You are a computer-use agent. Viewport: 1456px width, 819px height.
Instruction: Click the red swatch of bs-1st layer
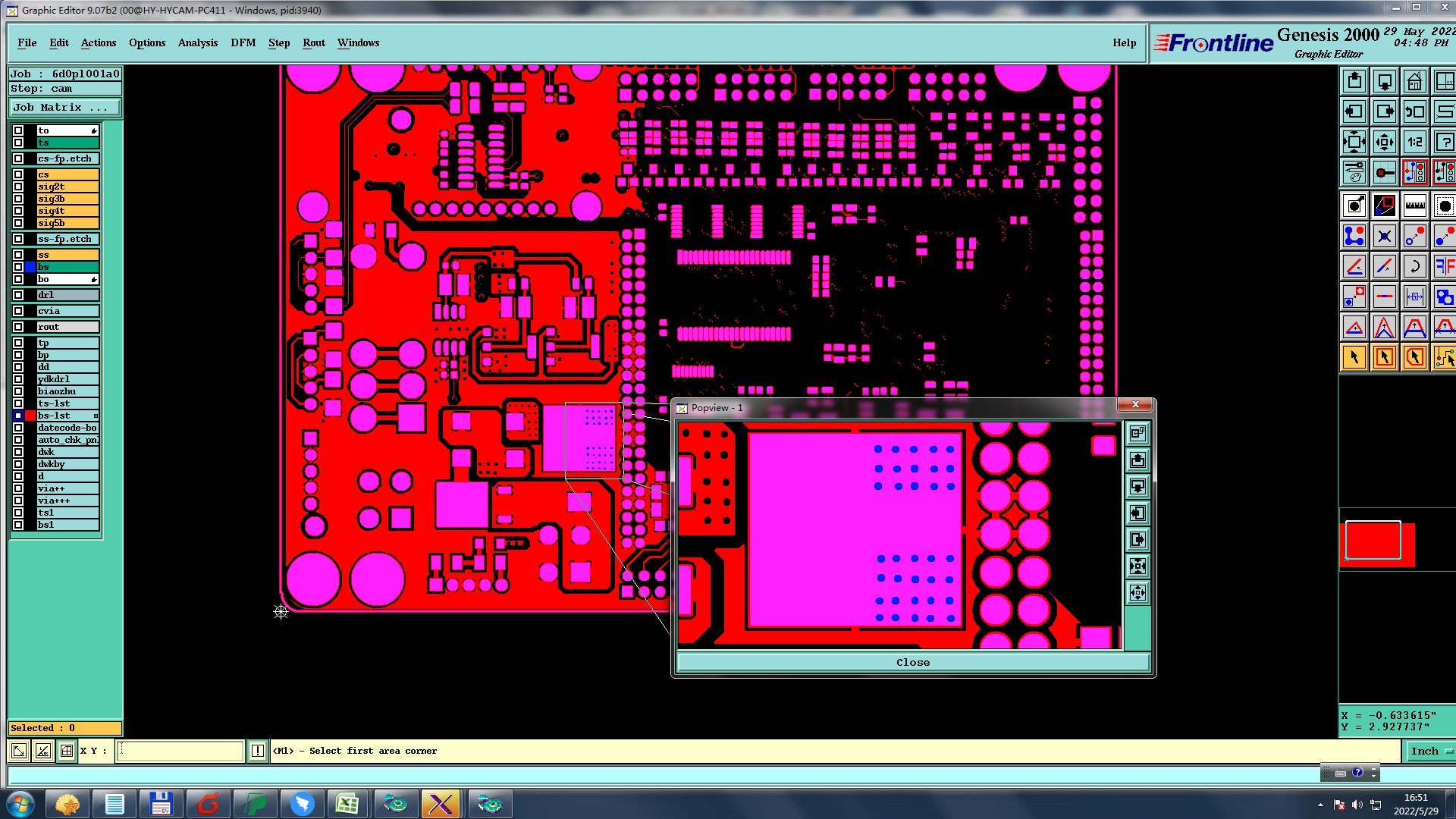tap(30, 416)
